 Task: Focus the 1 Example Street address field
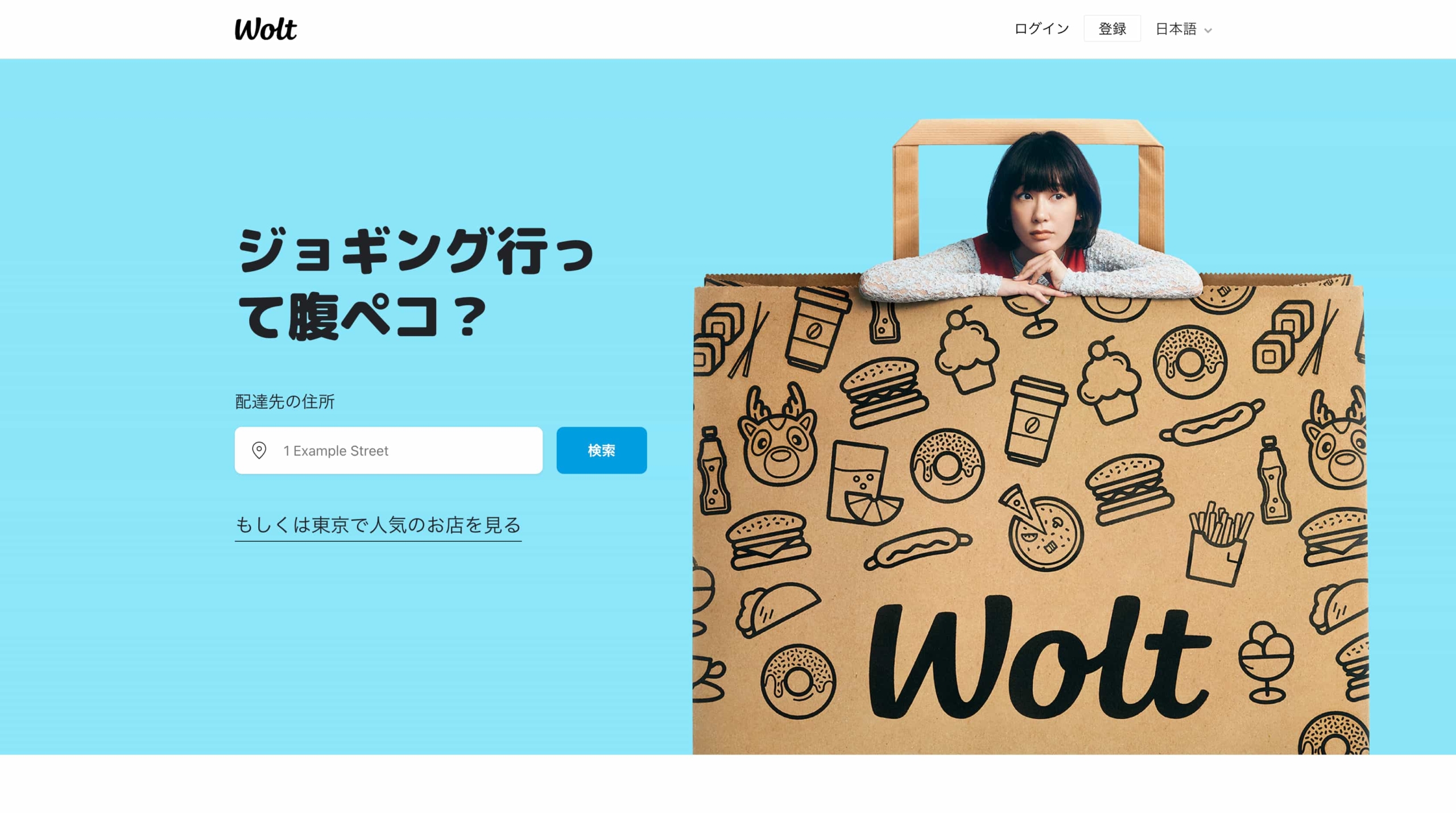[388, 450]
